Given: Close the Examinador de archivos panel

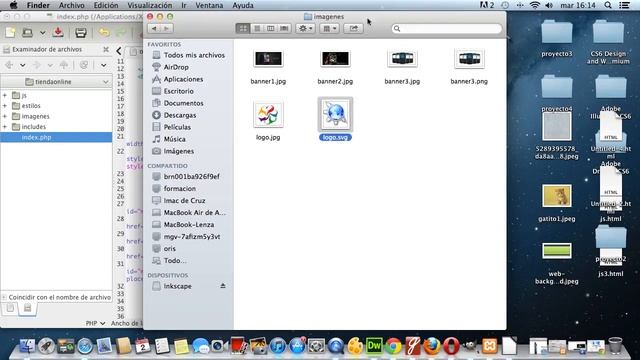Looking at the screenshot, I should pyautogui.click(x=106, y=49).
